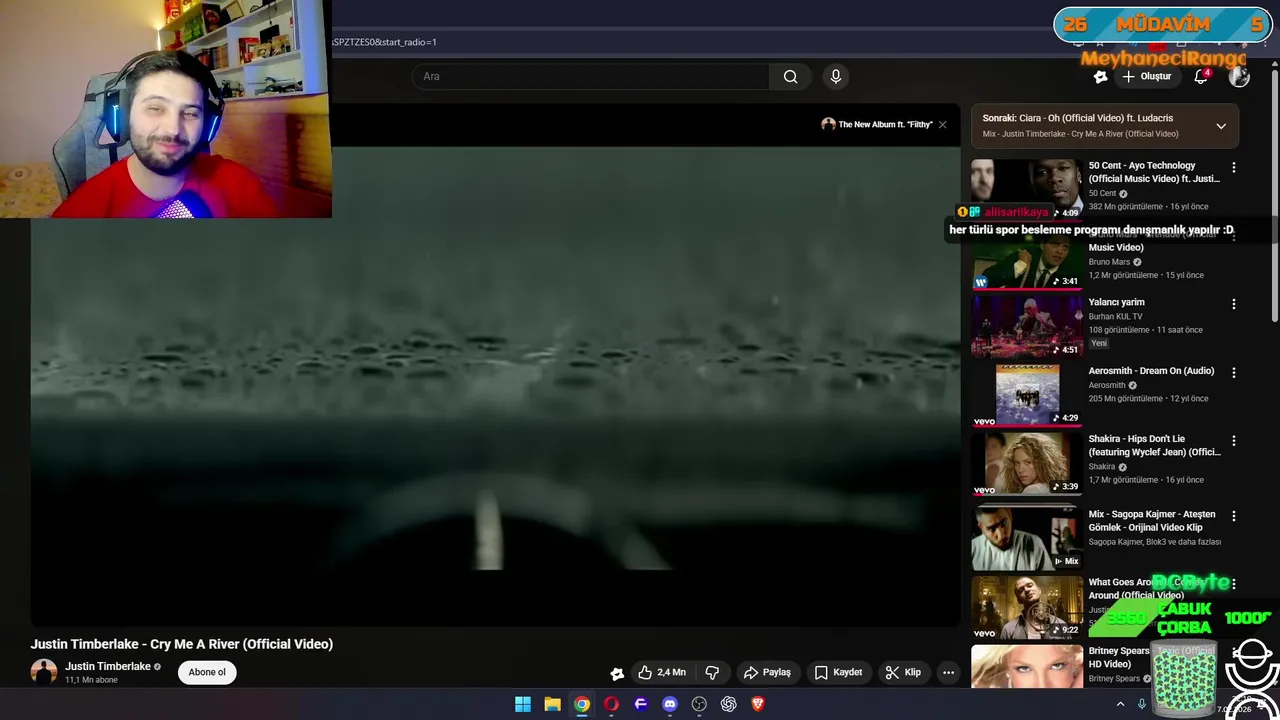Click 'Shakira - Hips Don't Lie' title

(x=1154, y=445)
